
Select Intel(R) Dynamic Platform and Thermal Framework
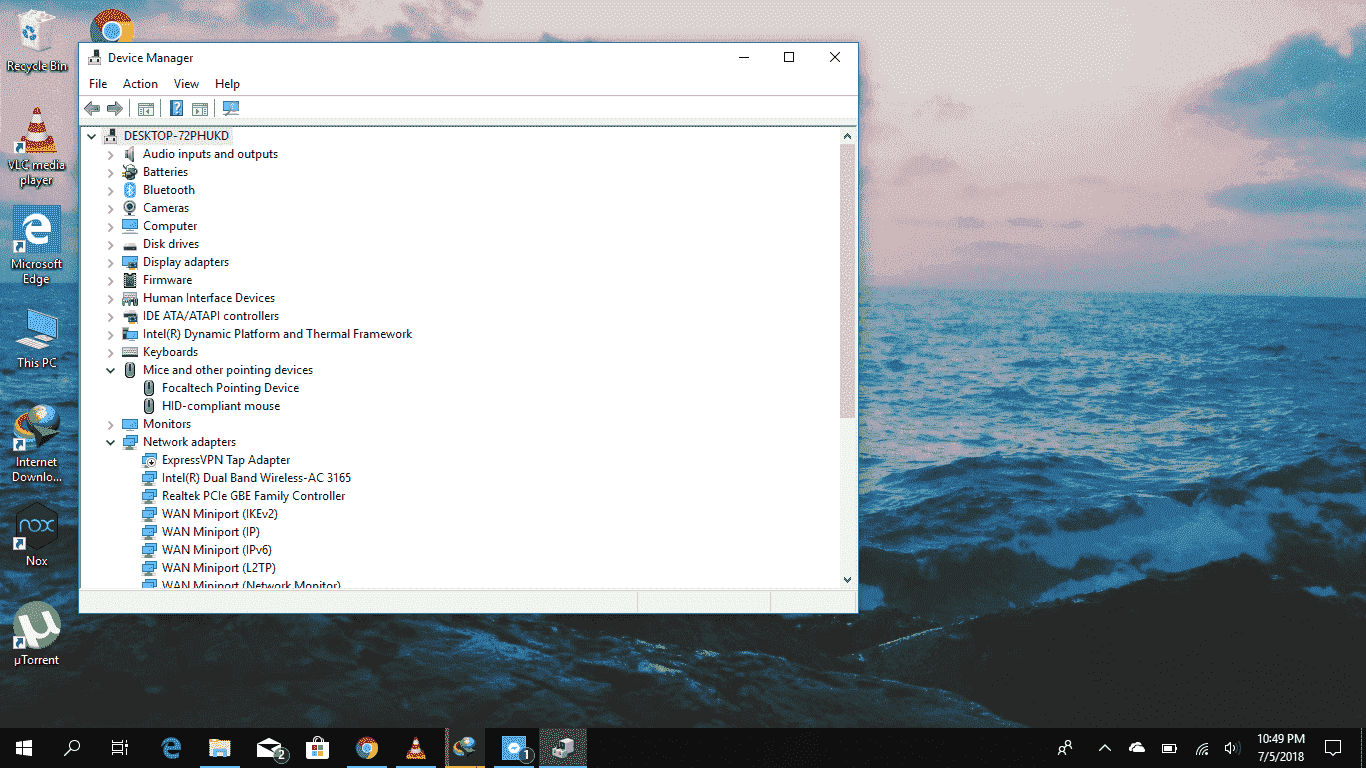[277, 334]
